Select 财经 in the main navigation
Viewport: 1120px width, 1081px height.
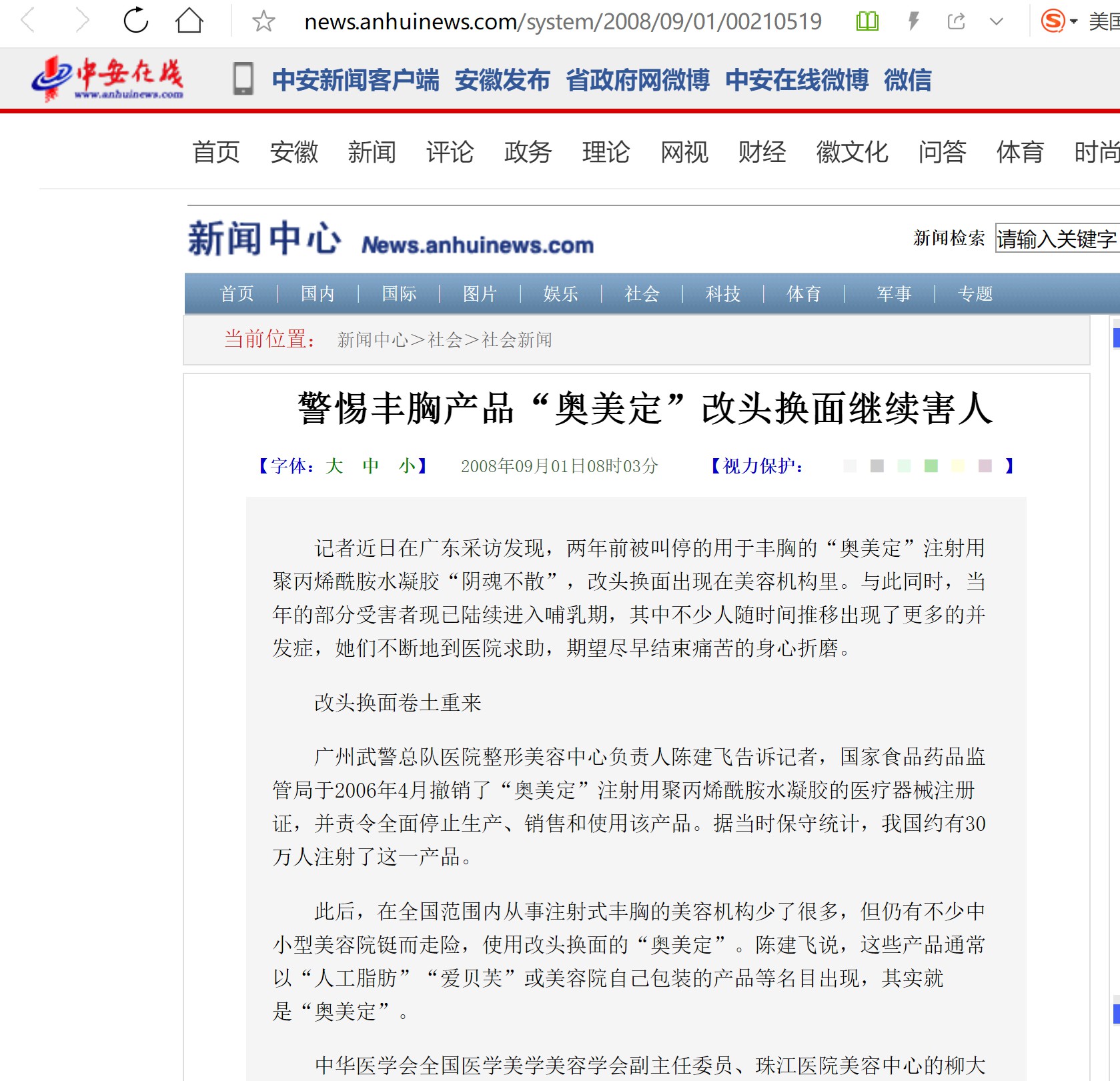click(762, 152)
